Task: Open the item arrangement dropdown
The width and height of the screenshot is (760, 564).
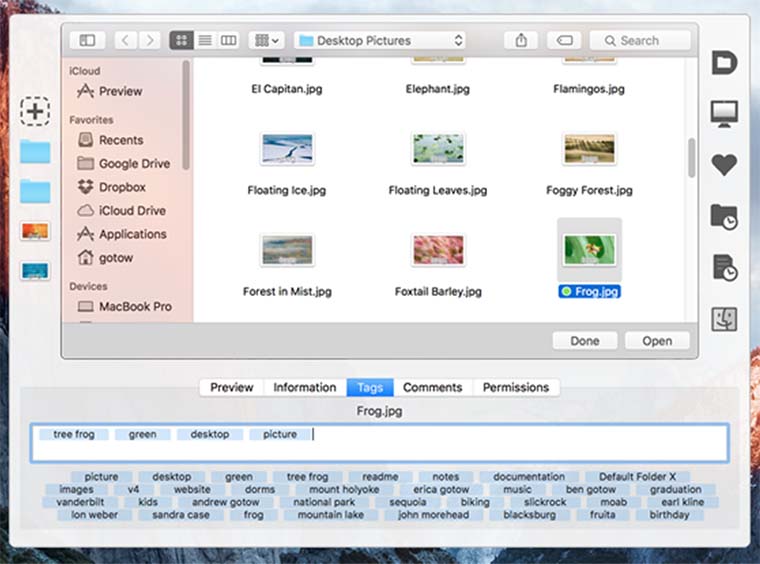Action: click(266, 40)
